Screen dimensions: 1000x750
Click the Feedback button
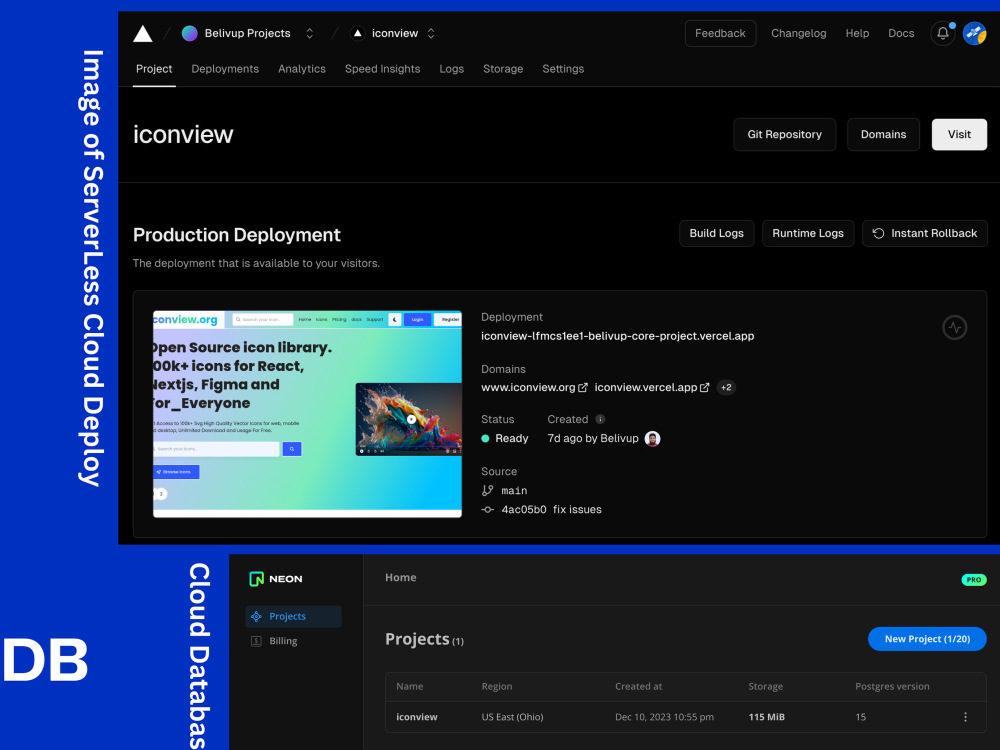pos(720,33)
